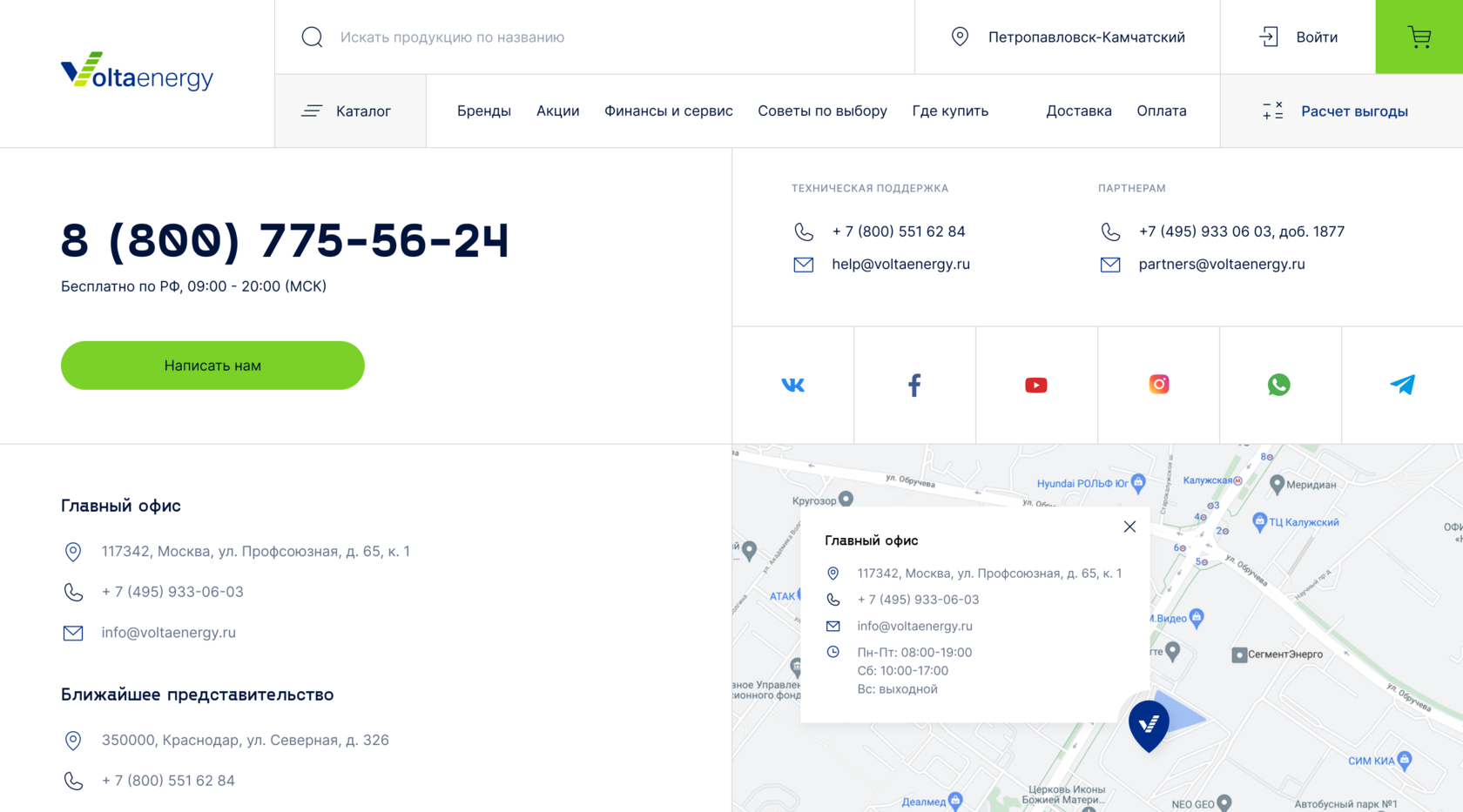
Task: Click the support phone + 7 (800) 551 62 84 under Техническая поддержка
Action: [x=899, y=232]
